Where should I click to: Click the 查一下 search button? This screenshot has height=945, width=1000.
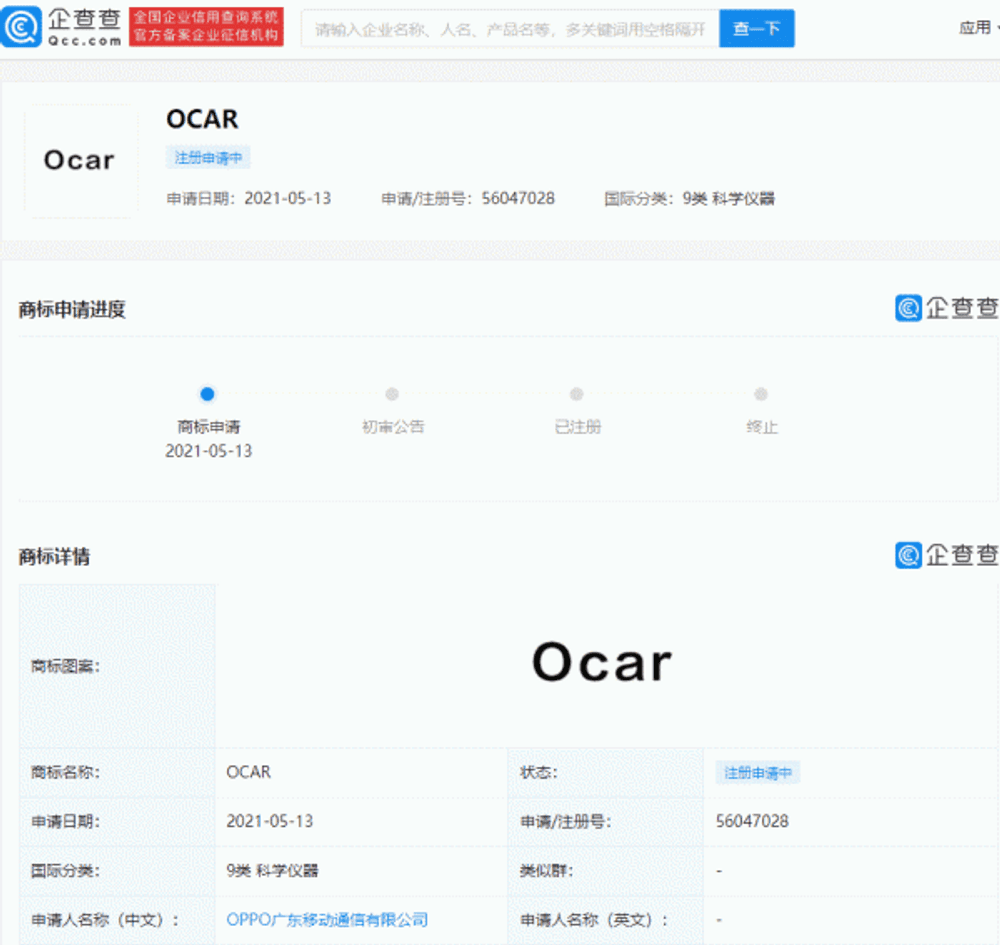757,28
